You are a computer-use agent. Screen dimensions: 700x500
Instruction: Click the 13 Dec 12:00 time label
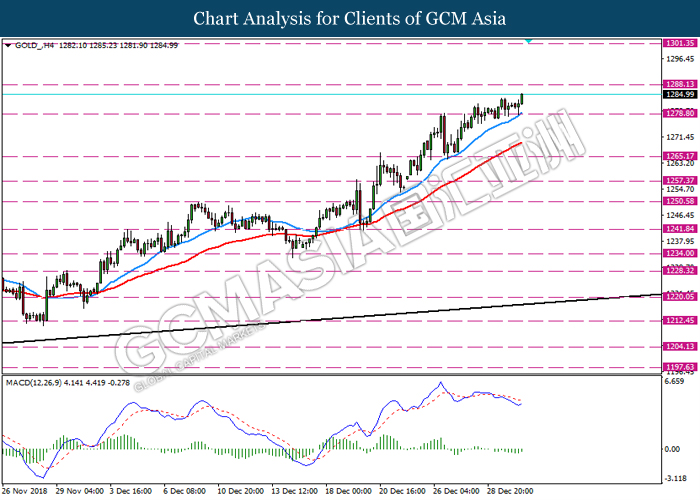[x=294, y=491]
